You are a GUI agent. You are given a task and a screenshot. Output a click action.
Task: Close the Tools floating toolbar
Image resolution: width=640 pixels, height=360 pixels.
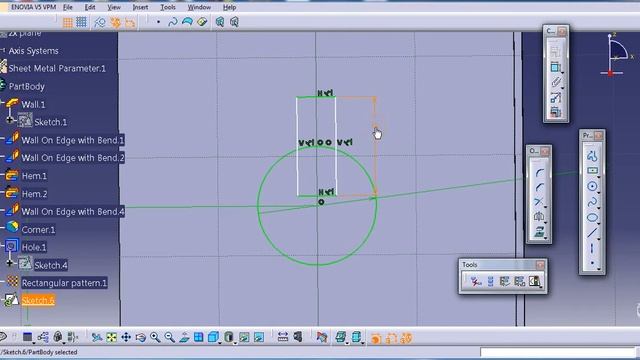[540, 265]
